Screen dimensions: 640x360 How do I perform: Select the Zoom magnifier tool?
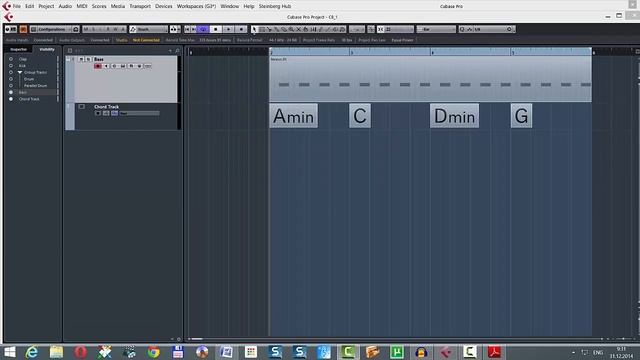(x=291, y=29)
